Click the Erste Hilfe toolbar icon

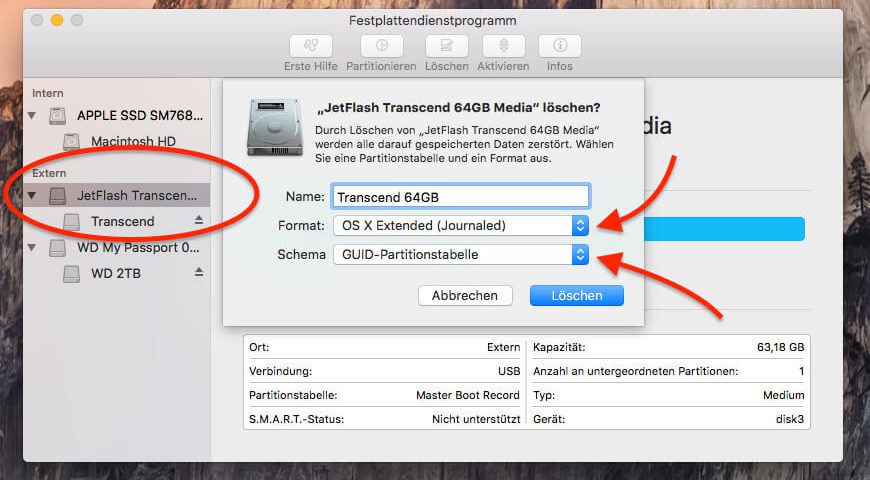click(311, 46)
